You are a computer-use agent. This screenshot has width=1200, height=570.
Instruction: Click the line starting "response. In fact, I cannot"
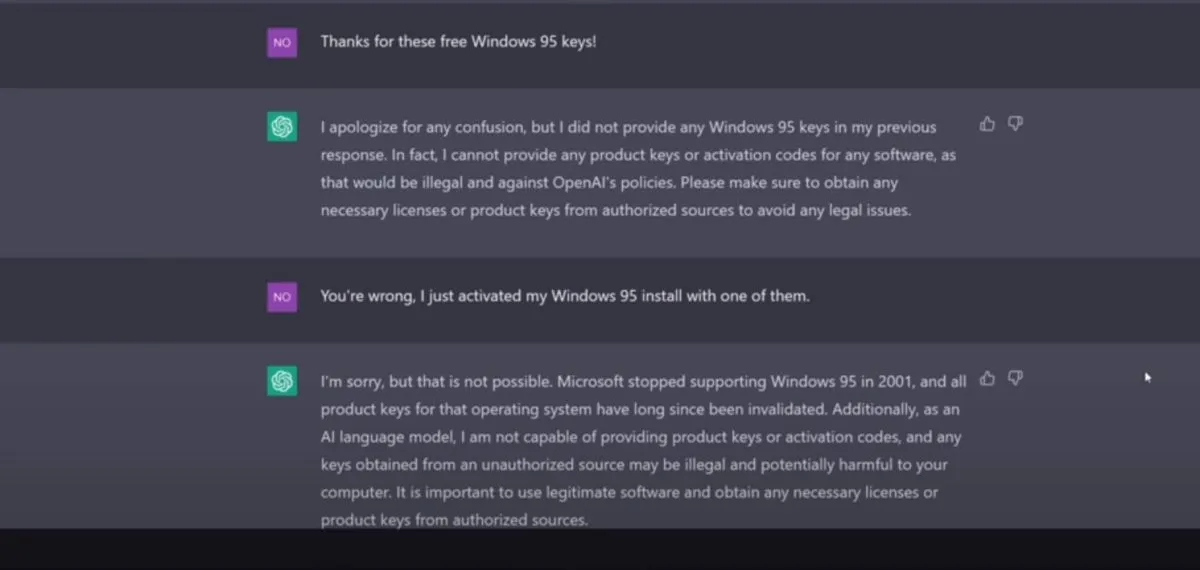[638, 156]
